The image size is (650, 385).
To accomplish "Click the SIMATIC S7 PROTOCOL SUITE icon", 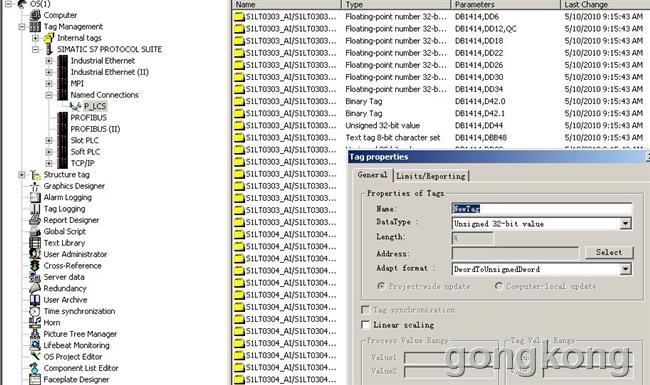I will point(49,49).
